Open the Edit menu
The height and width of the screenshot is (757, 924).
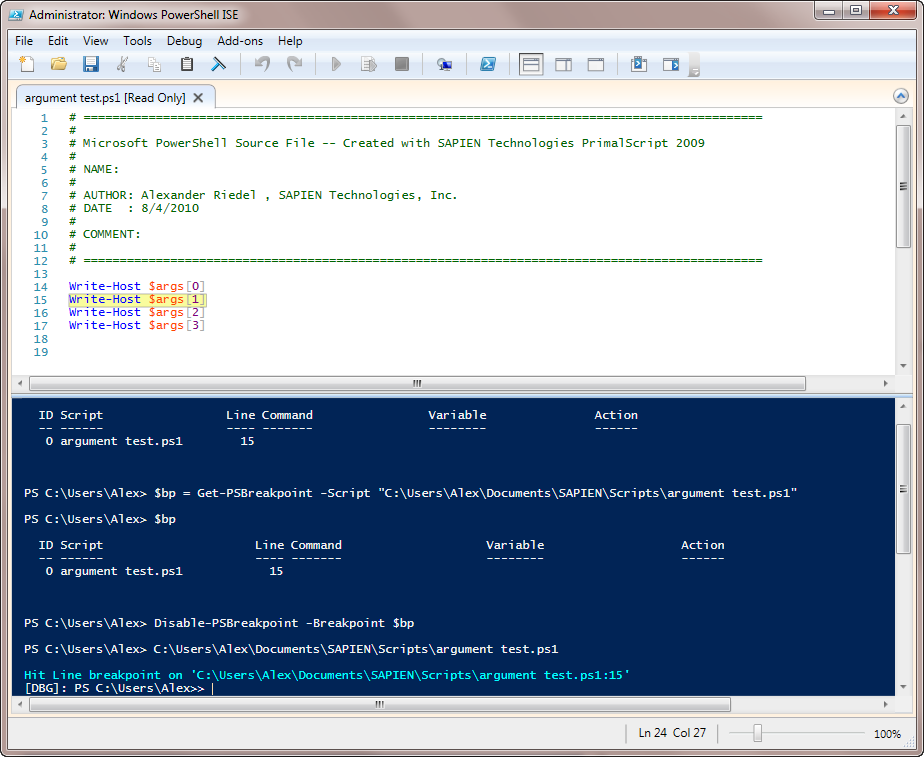coord(58,41)
